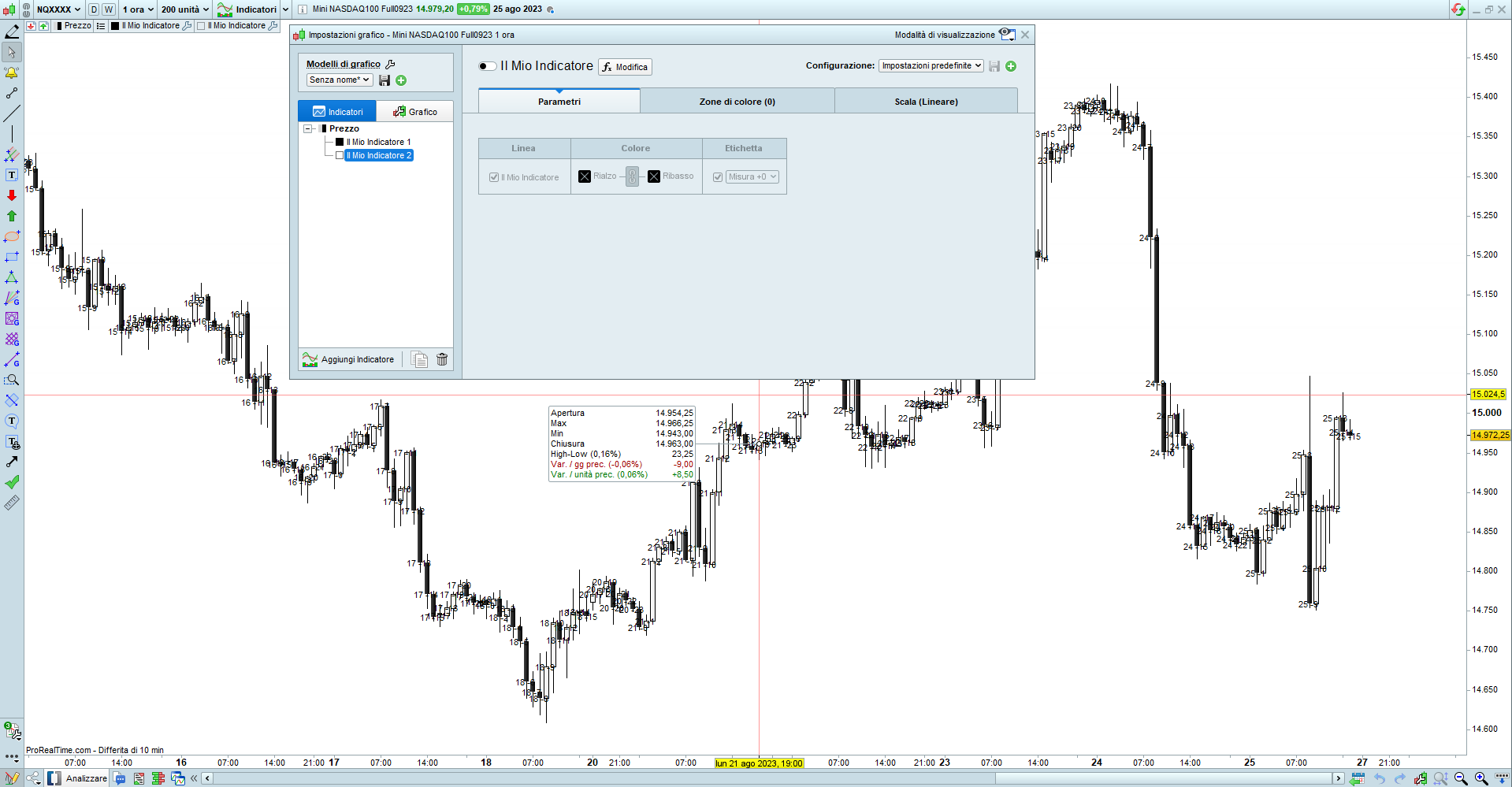Select the green checkmark tool
The height and width of the screenshot is (787, 1512).
pos(12,482)
